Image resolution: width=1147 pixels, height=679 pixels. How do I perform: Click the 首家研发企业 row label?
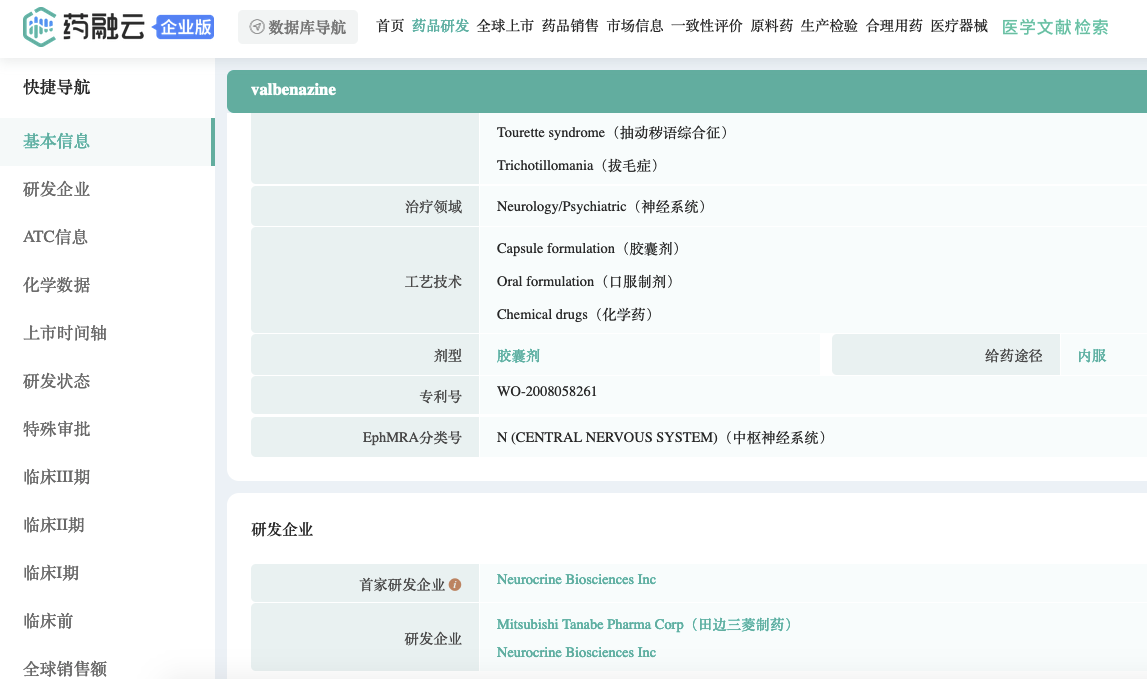tap(402, 585)
